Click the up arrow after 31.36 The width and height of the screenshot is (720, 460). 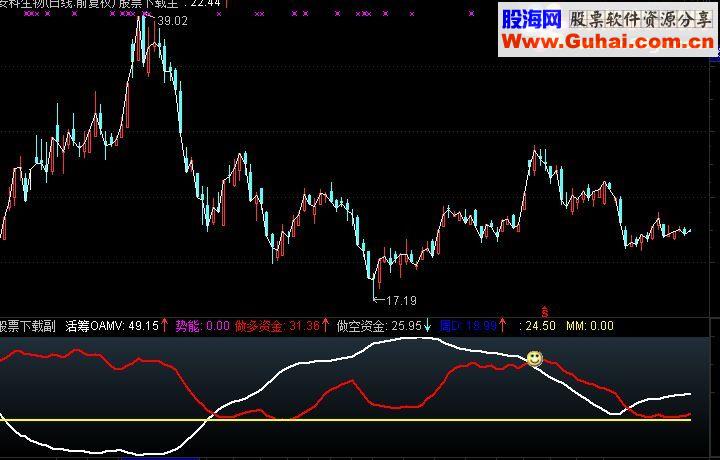[x=325, y=325]
